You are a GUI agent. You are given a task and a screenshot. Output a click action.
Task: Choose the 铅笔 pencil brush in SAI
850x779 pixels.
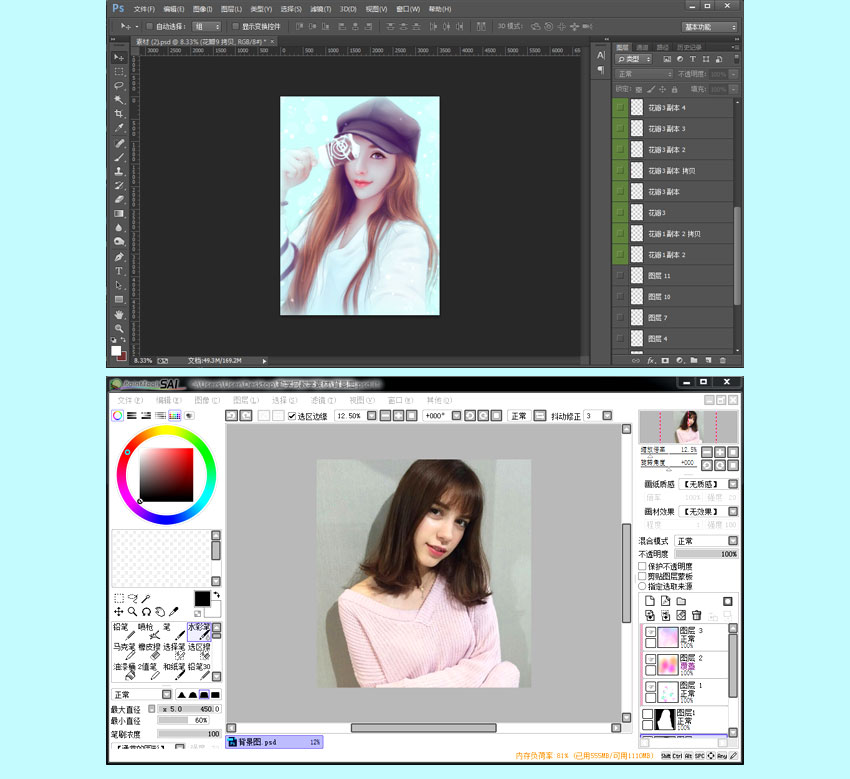coord(124,632)
